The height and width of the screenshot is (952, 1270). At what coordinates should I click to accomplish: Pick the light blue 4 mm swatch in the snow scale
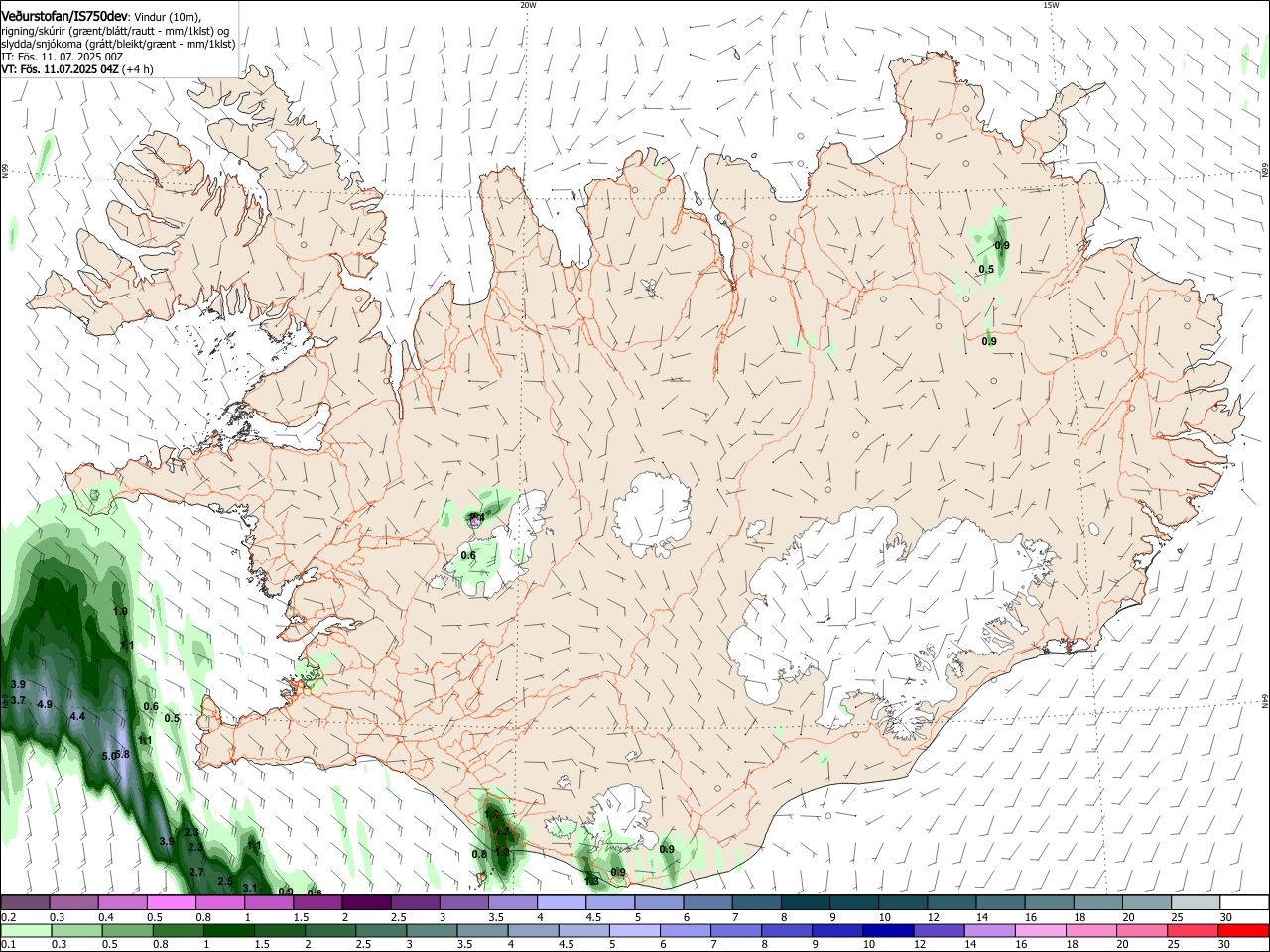click(561, 903)
